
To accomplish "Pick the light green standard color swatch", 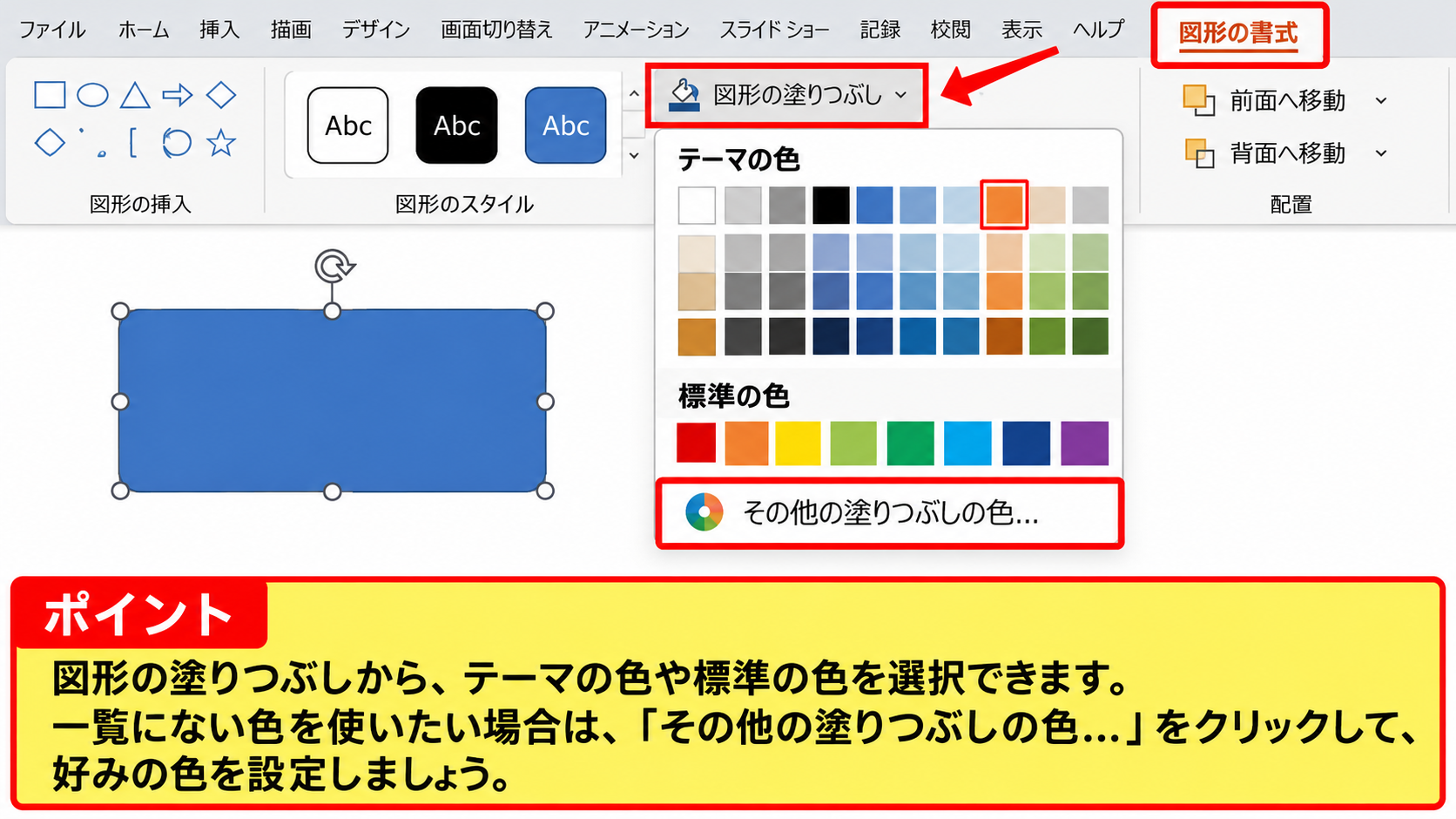I will click(x=853, y=443).
